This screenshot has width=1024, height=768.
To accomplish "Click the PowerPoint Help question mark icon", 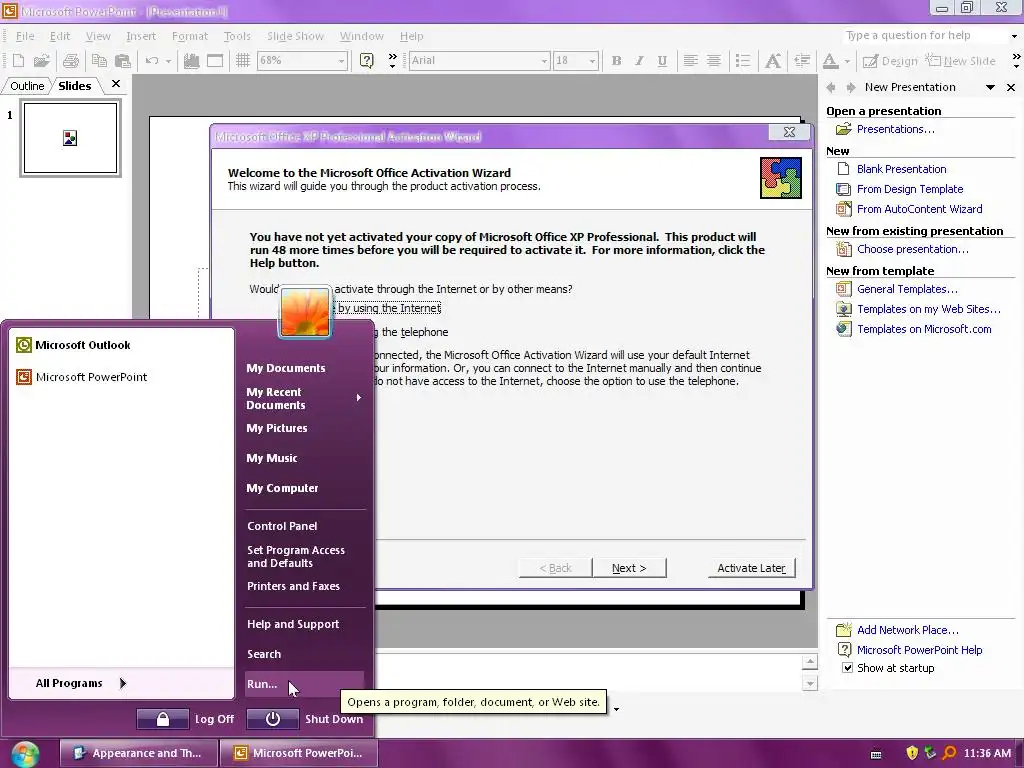I will (x=366, y=61).
